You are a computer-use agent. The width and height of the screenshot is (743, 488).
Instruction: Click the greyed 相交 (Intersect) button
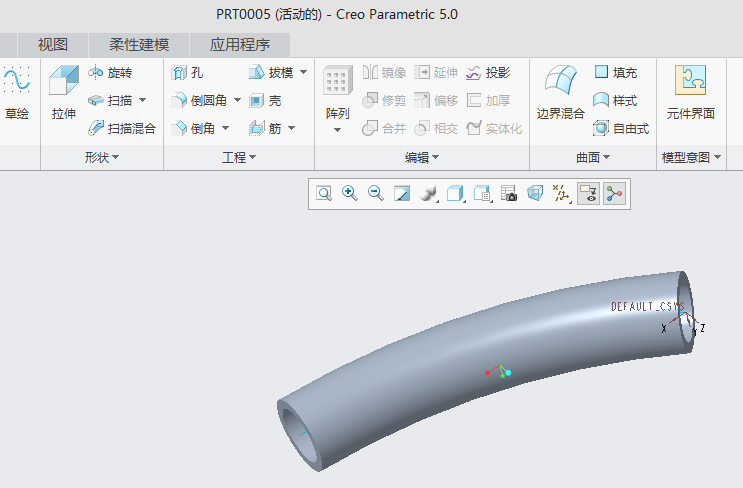pos(436,128)
